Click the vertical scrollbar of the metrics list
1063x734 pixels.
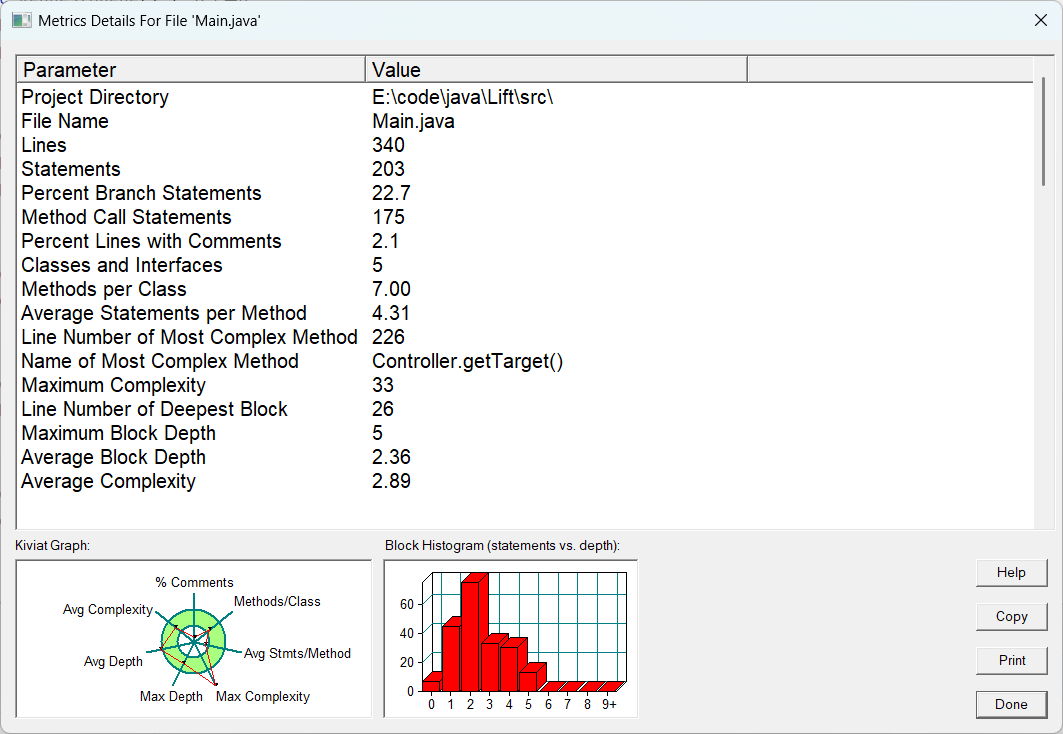(1042, 130)
